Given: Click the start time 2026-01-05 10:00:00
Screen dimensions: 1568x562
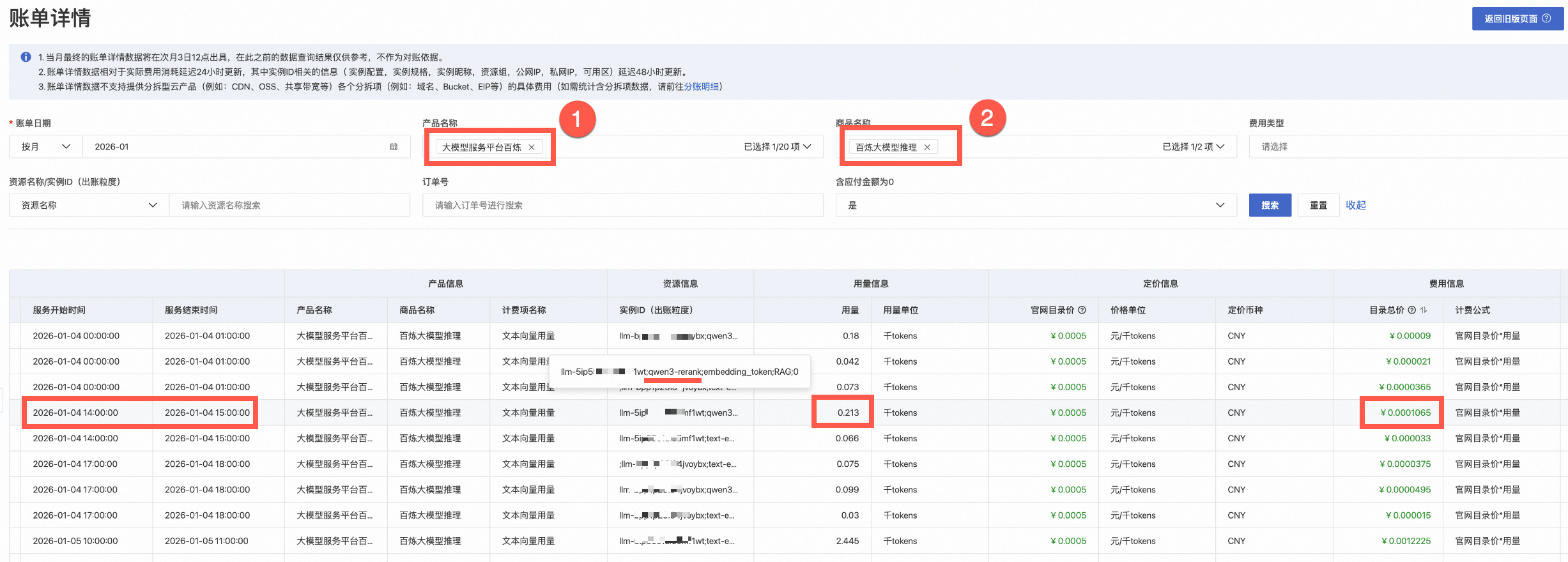Looking at the screenshot, I should click(75, 541).
